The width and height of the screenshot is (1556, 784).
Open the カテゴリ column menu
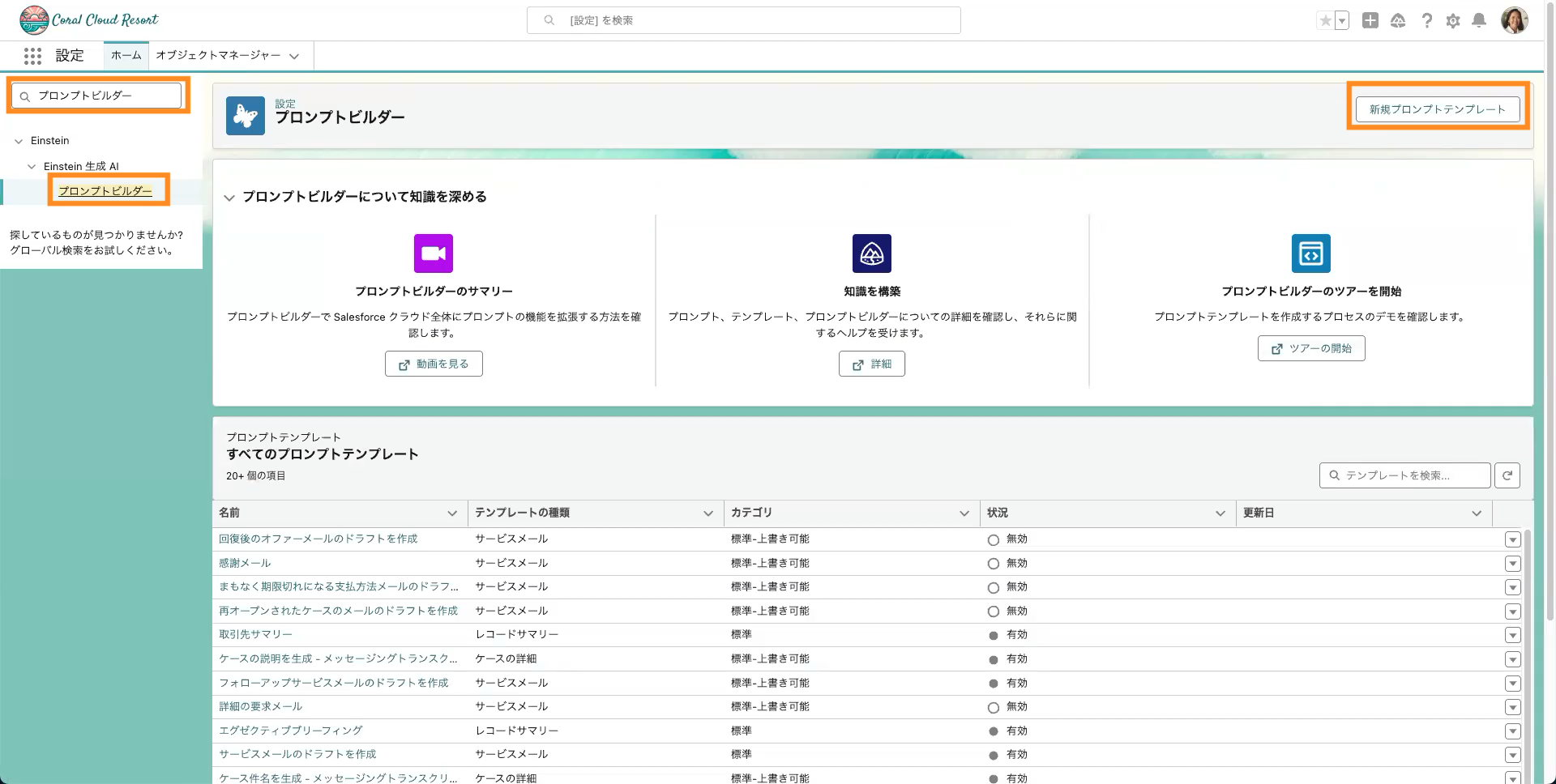[x=964, y=513]
